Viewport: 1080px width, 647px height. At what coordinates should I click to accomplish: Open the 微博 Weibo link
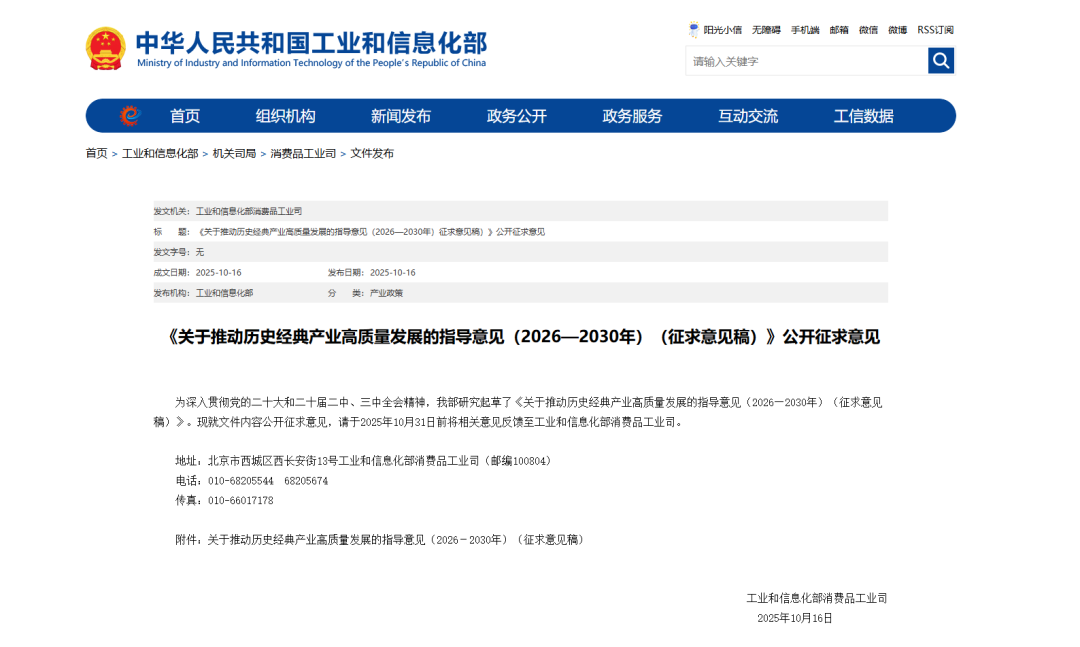point(897,30)
